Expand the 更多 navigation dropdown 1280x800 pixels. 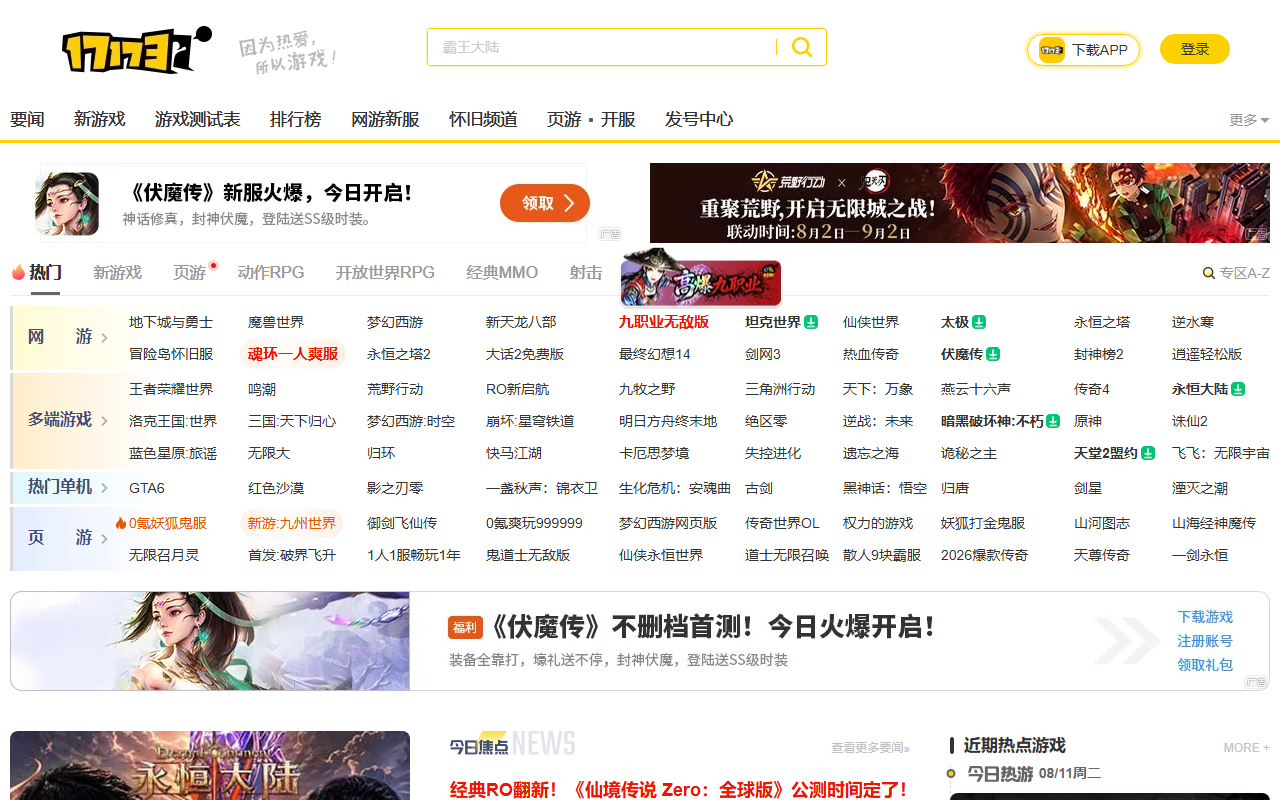coord(1249,120)
